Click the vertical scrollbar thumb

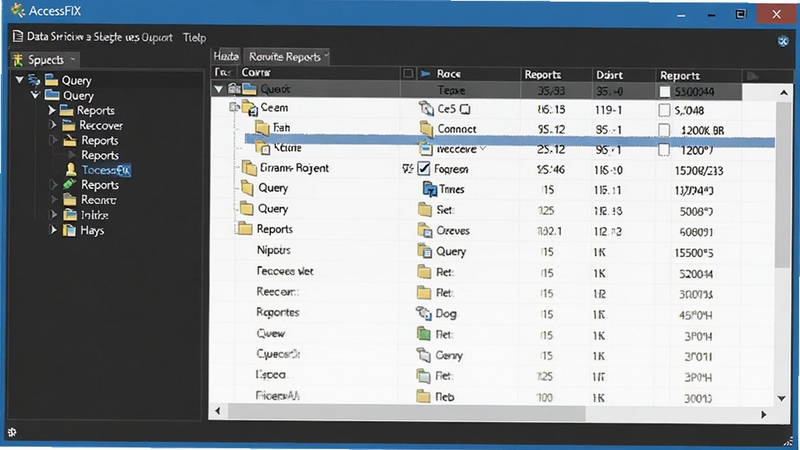click(x=783, y=184)
